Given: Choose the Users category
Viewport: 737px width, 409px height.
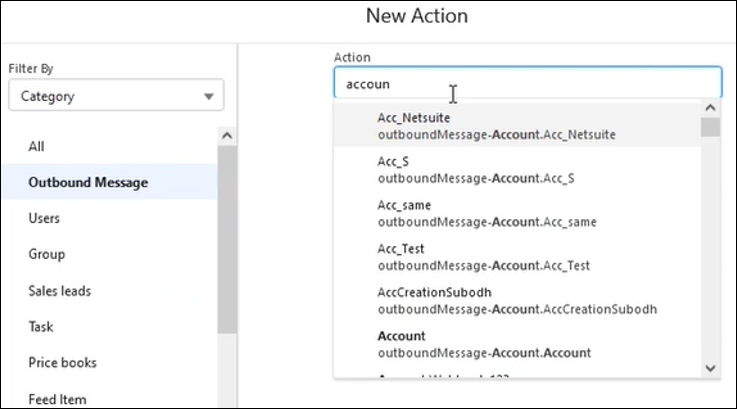Looking at the screenshot, I should [x=44, y=218].
